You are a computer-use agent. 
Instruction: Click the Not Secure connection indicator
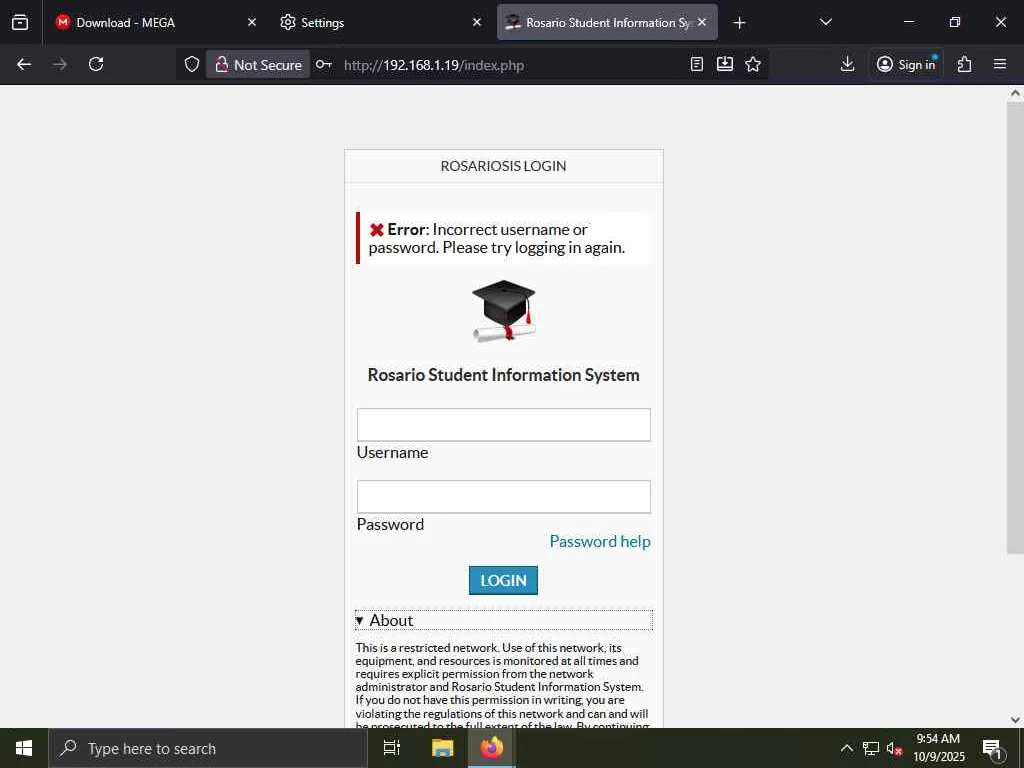click(x=258, y=65)
